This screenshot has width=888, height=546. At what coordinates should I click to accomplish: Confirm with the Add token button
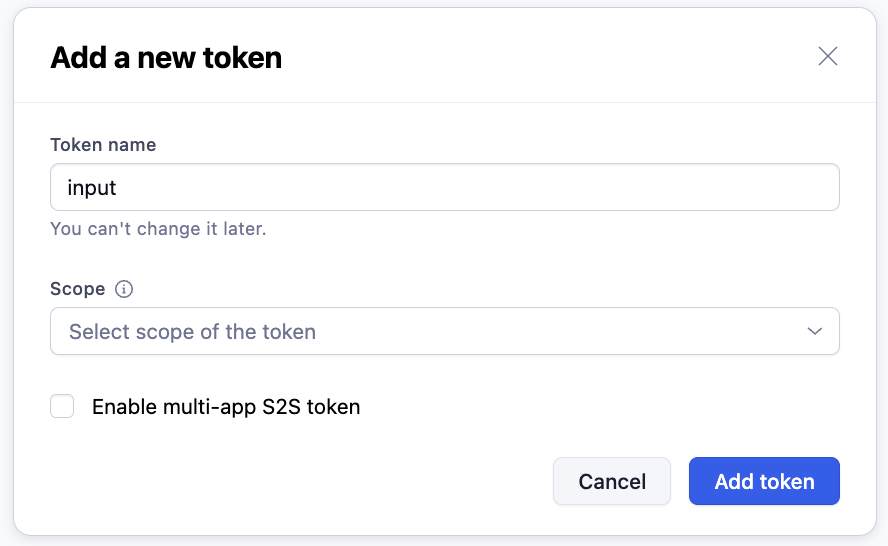764,481
